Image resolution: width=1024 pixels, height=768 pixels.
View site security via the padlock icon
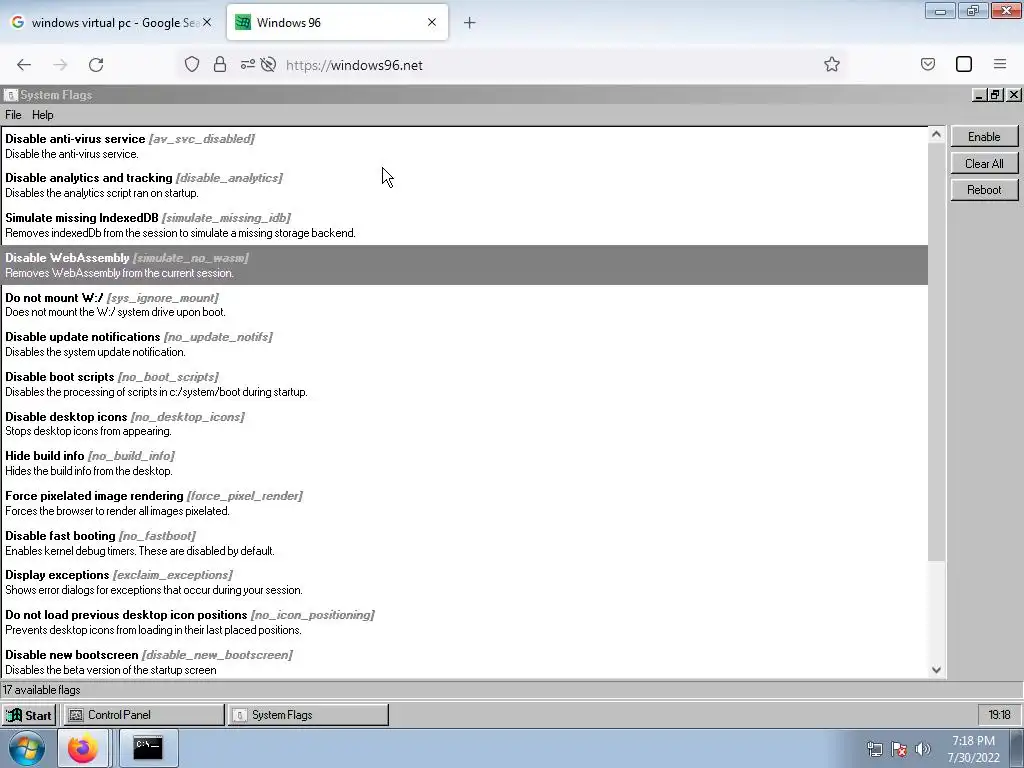[220, 64]
